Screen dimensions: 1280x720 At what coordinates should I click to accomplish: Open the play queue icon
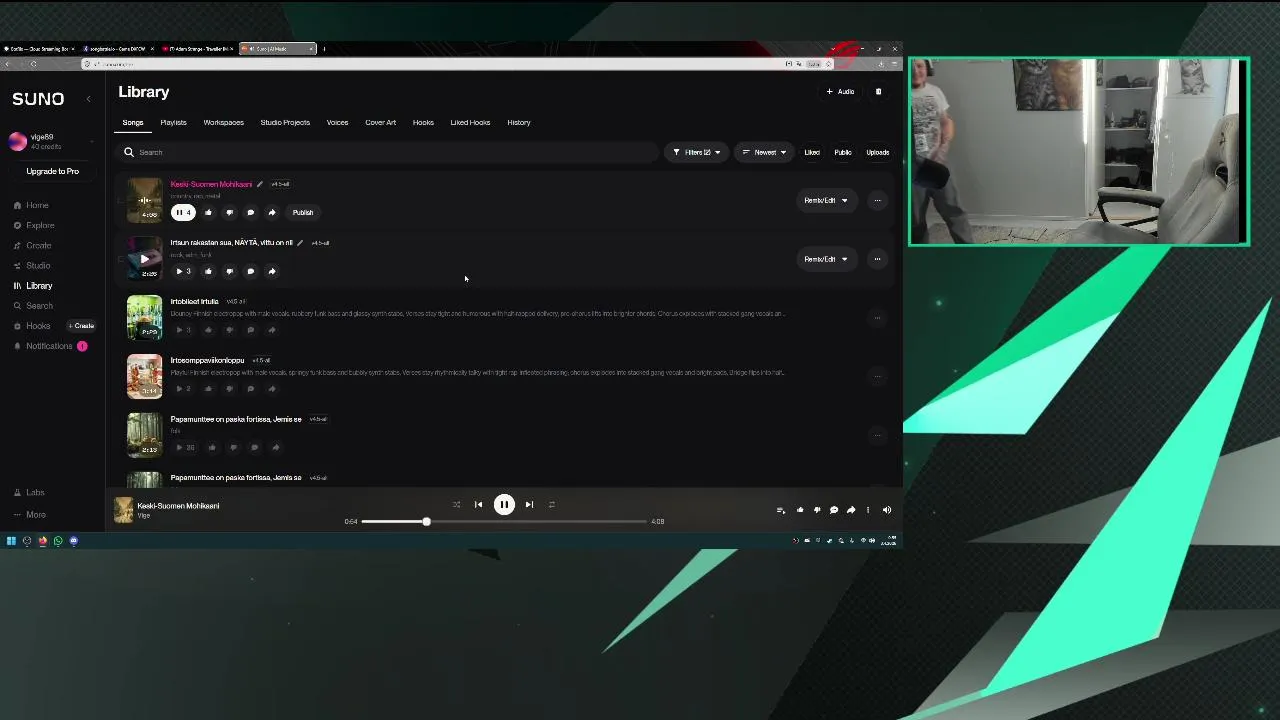[781, 510]
